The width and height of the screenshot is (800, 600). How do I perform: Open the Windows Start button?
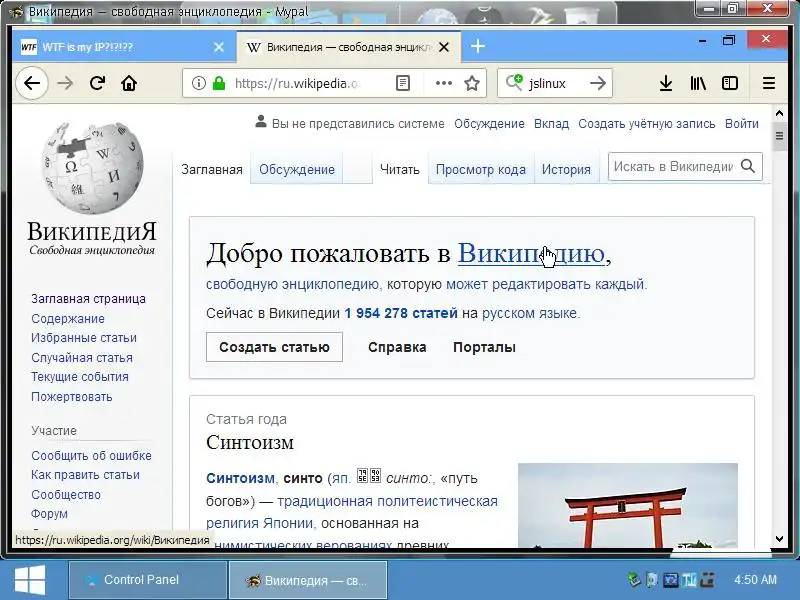tap(30, 580)
